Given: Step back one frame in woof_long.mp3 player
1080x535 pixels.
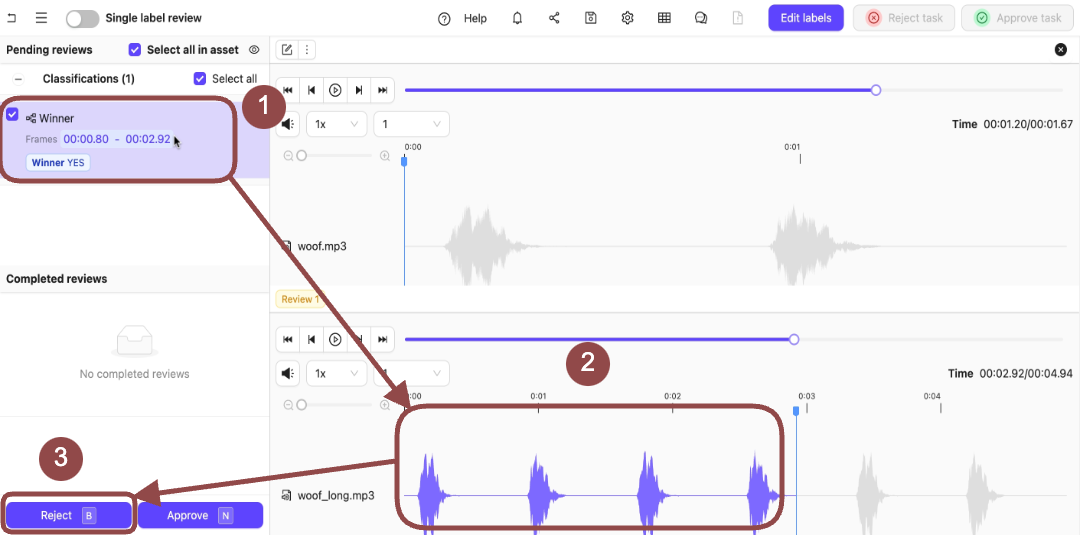Looking at the screenshot, I should pyautogui.click(x=311, y=339).
